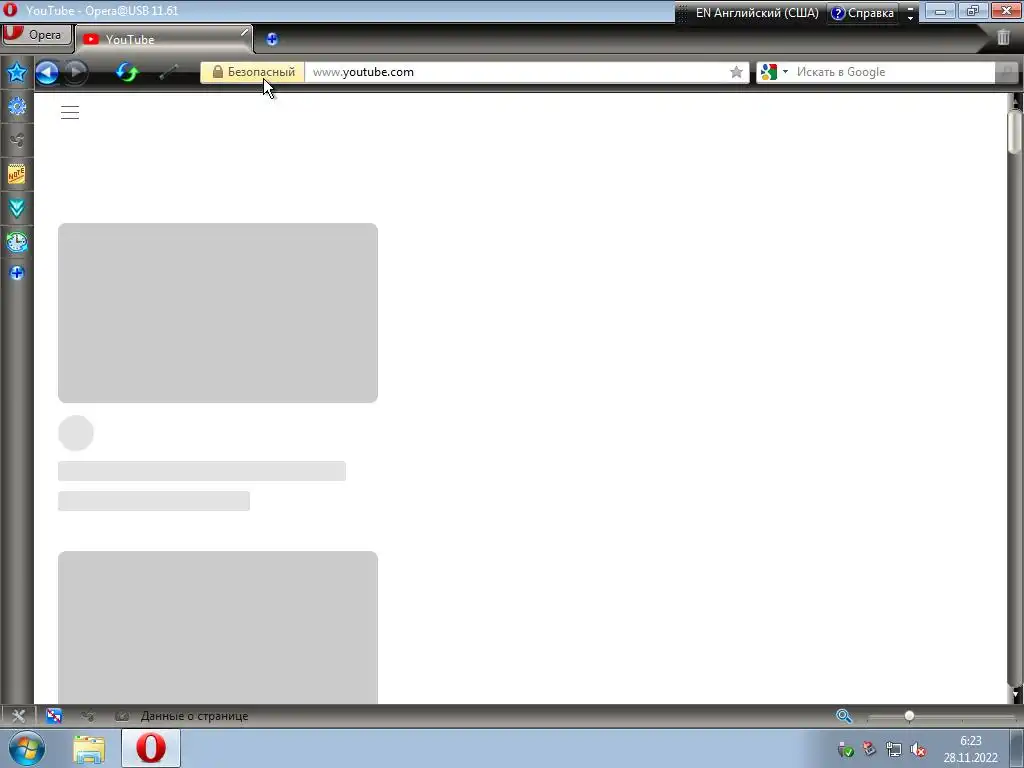Click the volume muted tray icon

click(x=918, y=750)
